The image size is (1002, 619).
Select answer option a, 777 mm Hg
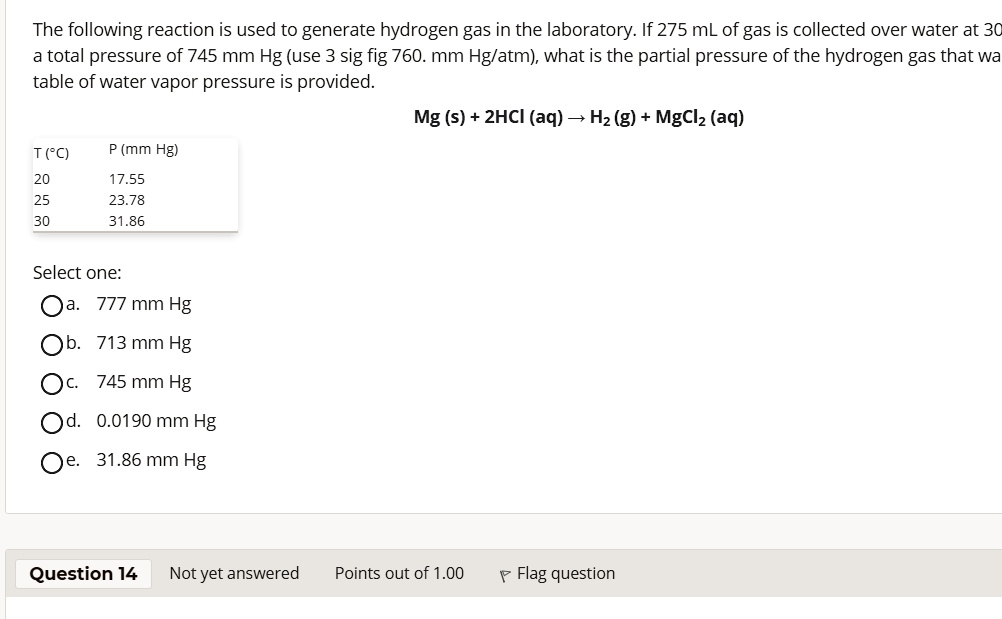click(x=53, y=306)
